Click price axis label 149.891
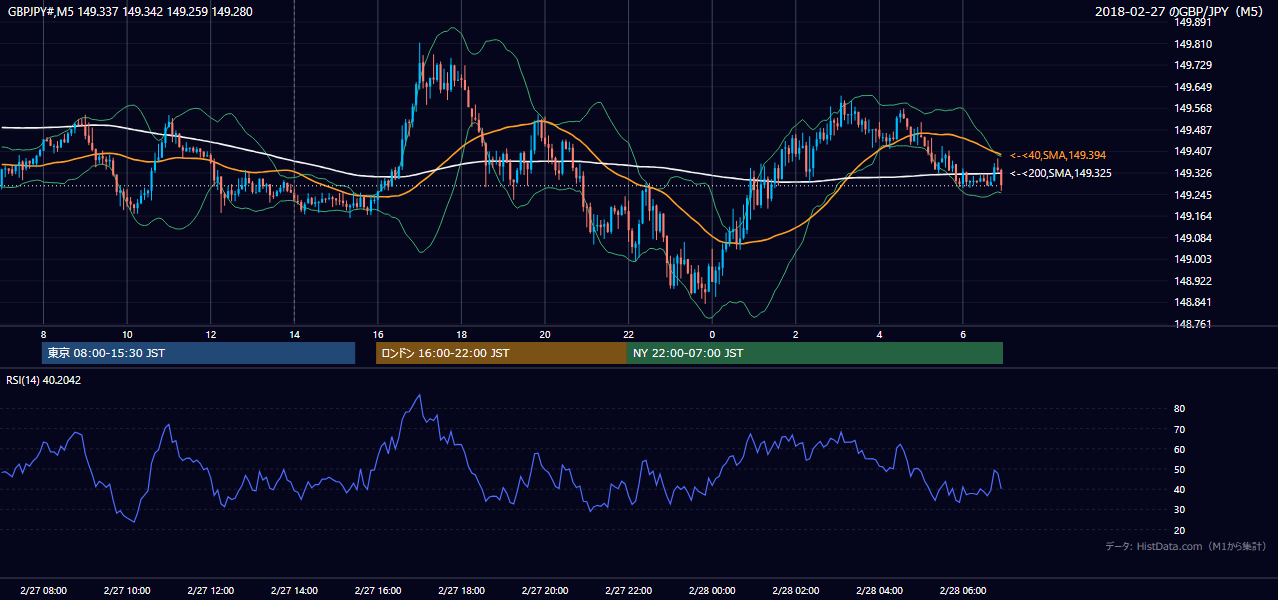This screenshot has width=1278, height=600. coord(1193,22)
